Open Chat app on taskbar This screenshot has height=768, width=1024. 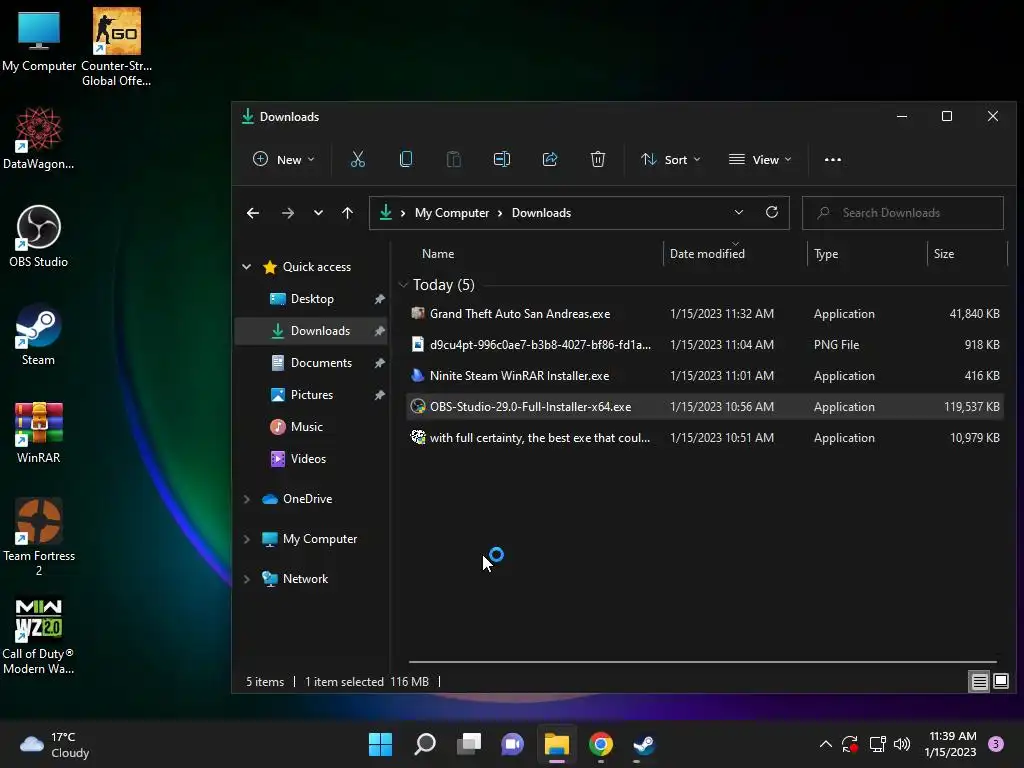(x=513, y=744)
